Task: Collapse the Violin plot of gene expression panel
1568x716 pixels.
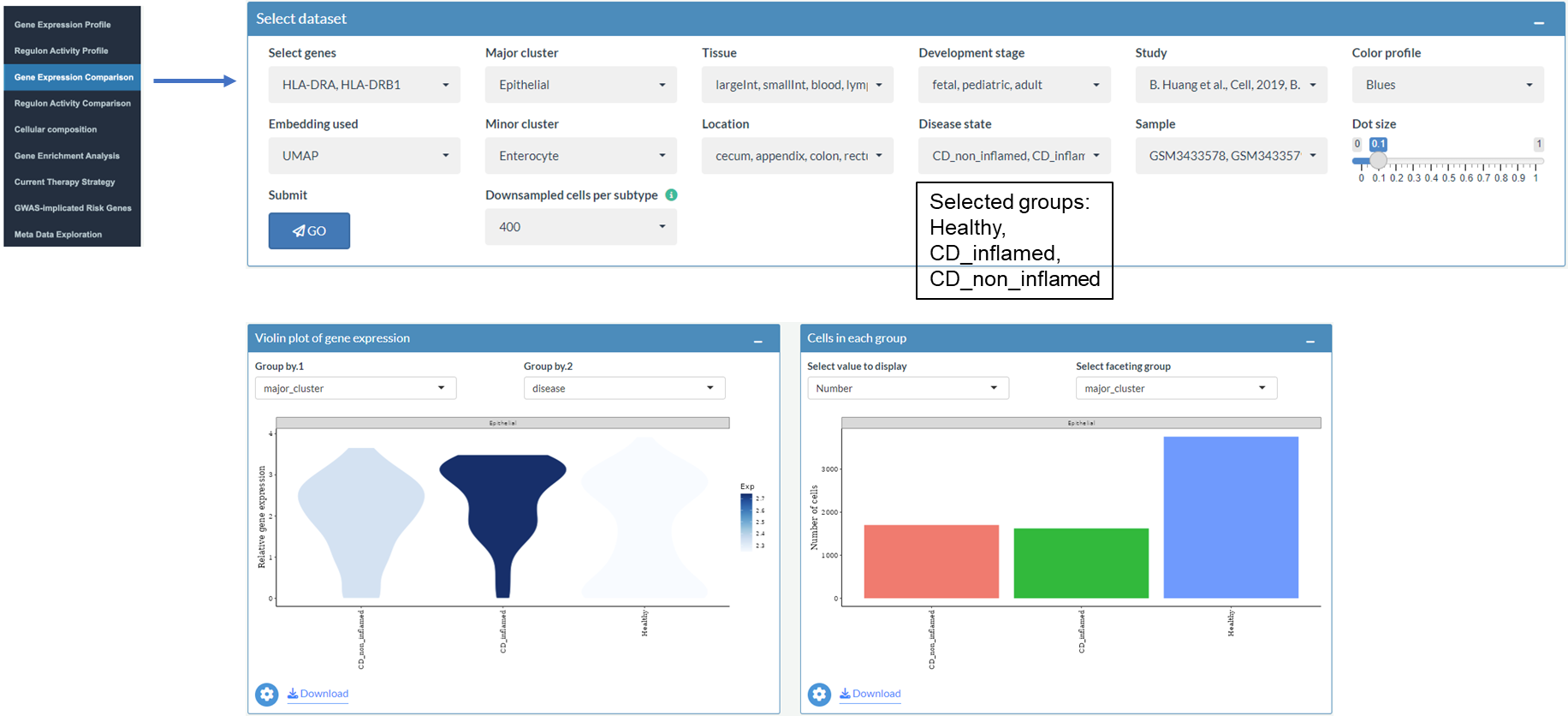Action: pyautogui.click(x=757, y=341)
